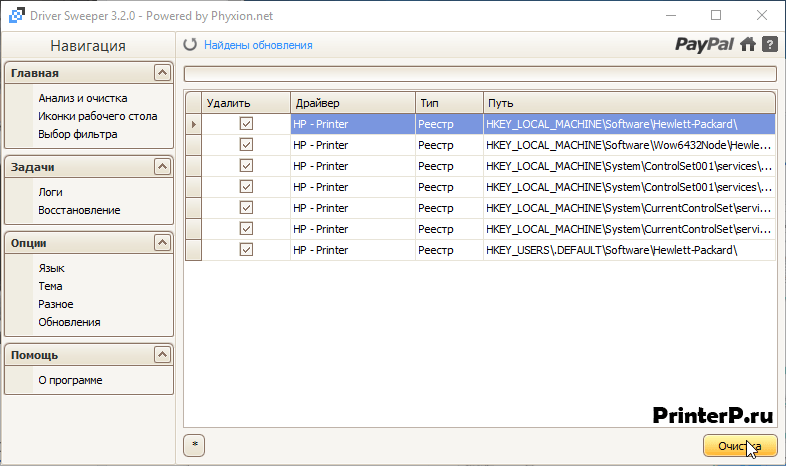Click row header of Wow6432Node row
Image resolution: width=786 pixels, height=466 pixels.
[193, 145]
